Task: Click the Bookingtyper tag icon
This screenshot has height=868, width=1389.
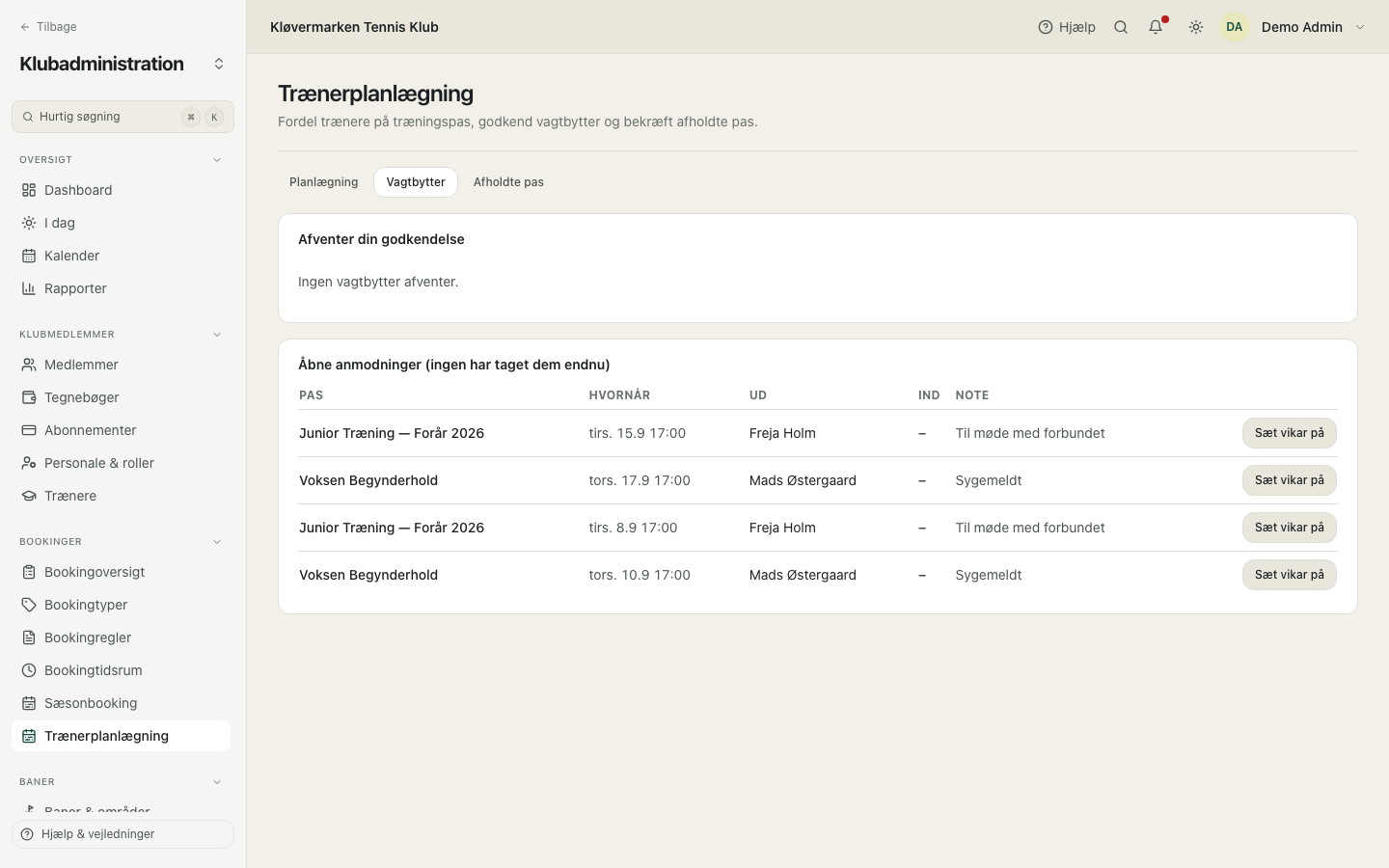Action: 29,605
